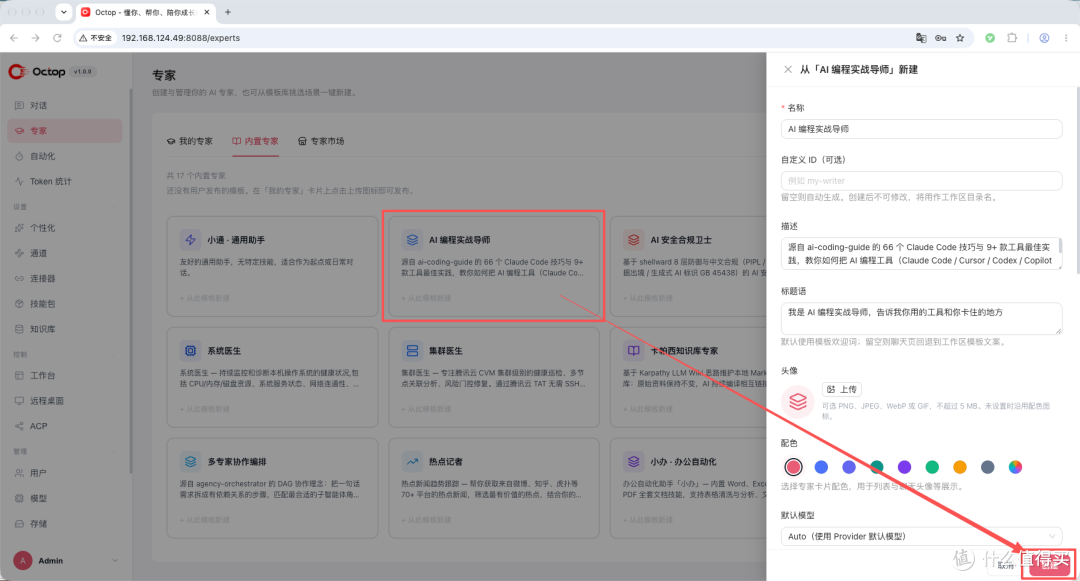1080x581 pixels.
Task: Open the browser tab search dropdown
Action: click(63, 12)
